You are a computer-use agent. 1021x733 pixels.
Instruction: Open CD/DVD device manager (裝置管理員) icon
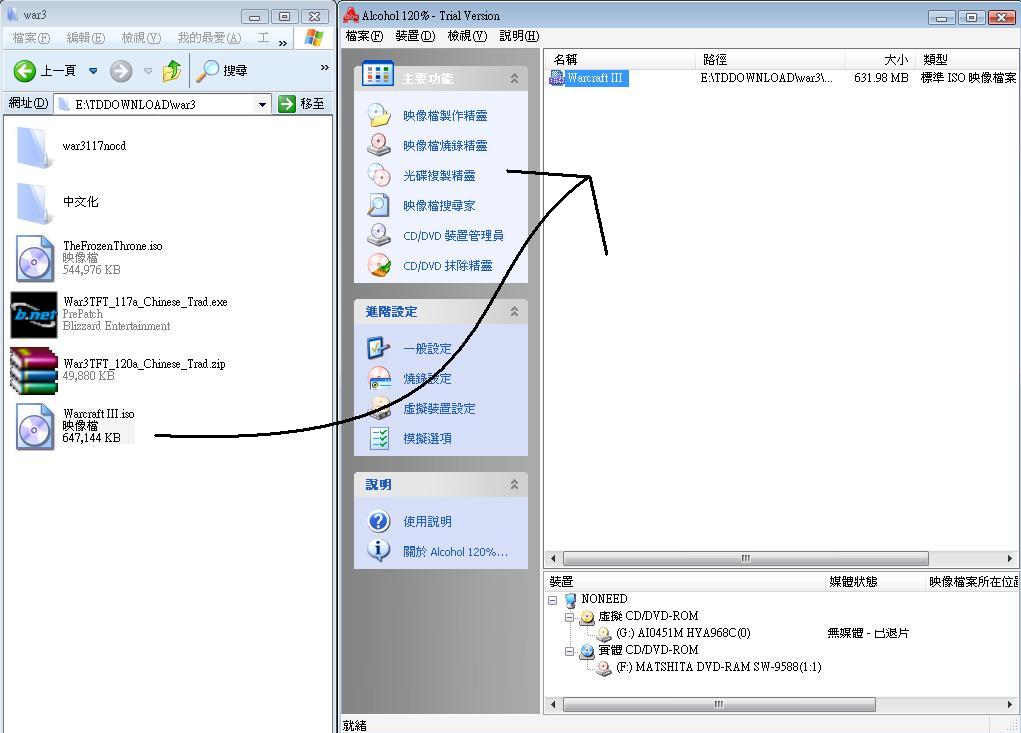378,235
